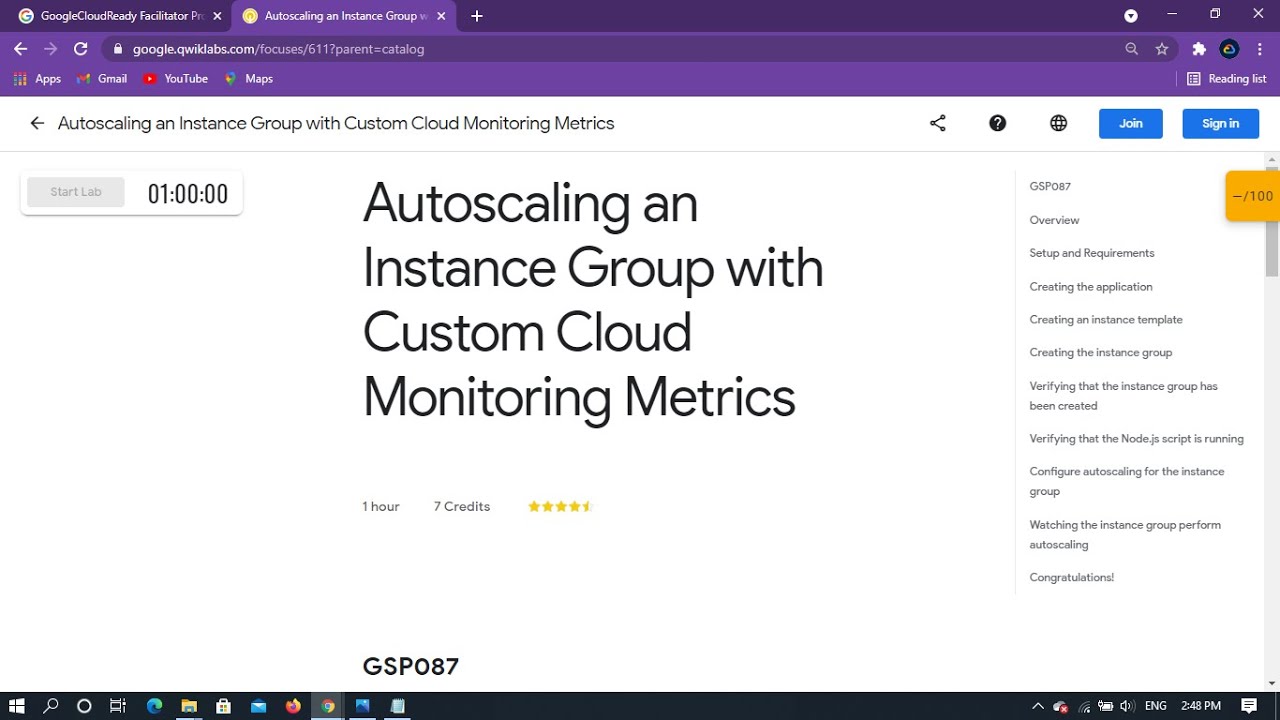Click the address bar zoom magnifier icon
1280x720 pixels.
(x=1132, y=49)
